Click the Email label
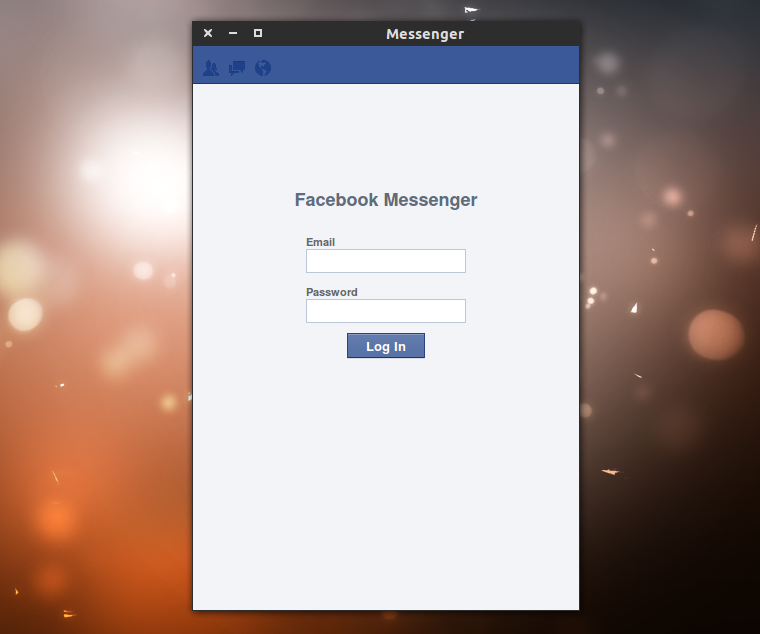The width and height of the screenshot is (760, 634). (x=320, y=242)
